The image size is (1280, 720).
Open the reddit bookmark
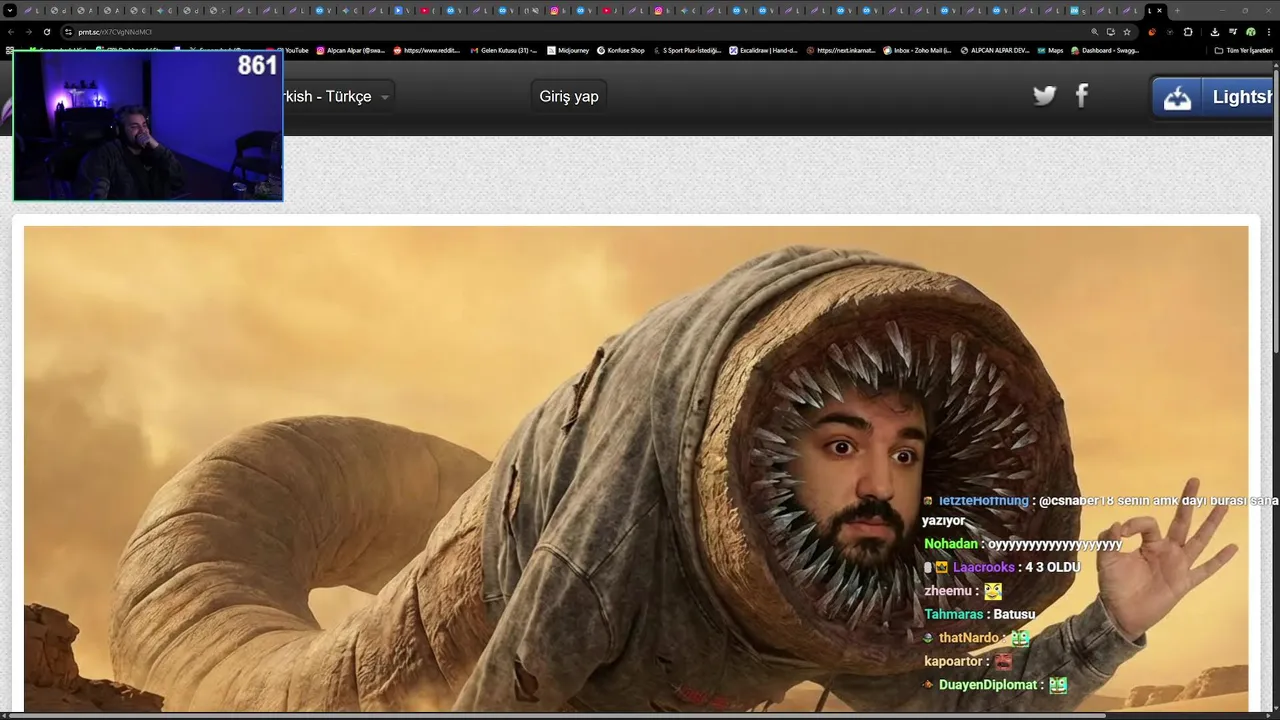[428, 50]
